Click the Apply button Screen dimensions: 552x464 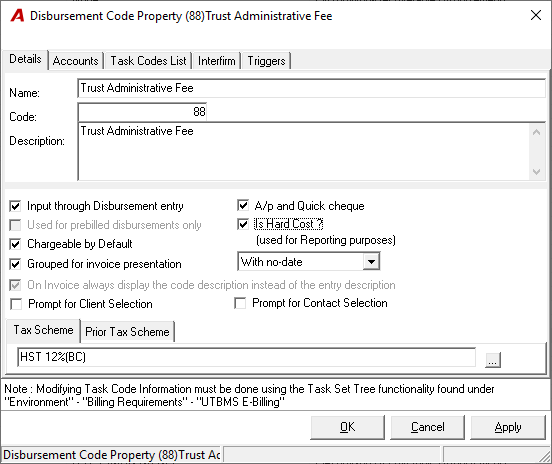508,427
